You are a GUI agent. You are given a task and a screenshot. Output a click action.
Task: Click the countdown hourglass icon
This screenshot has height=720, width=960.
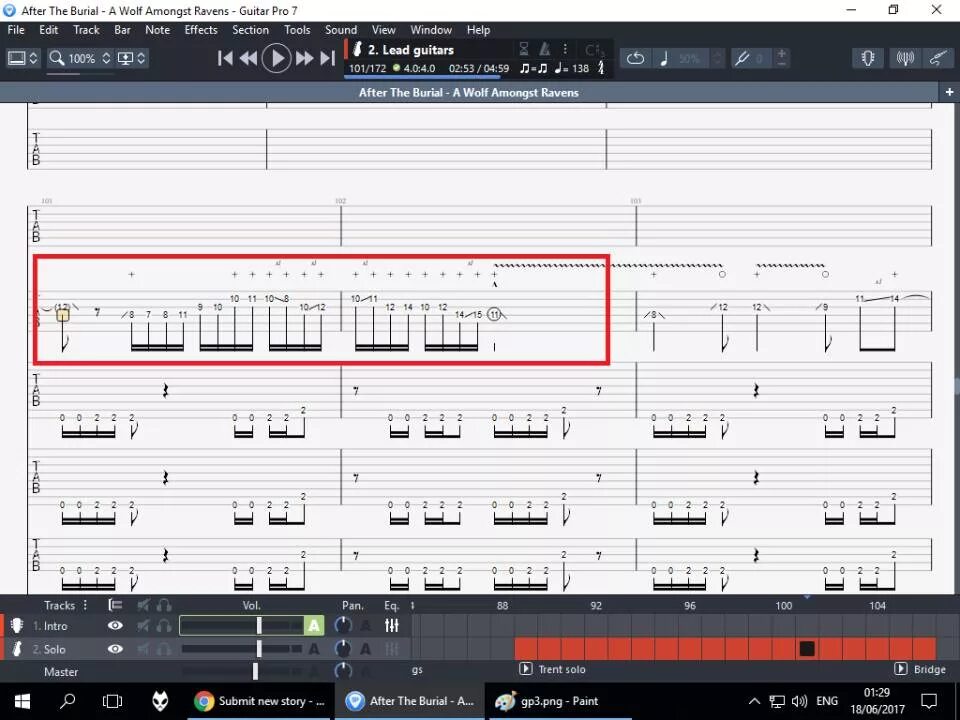click(523, 49)
